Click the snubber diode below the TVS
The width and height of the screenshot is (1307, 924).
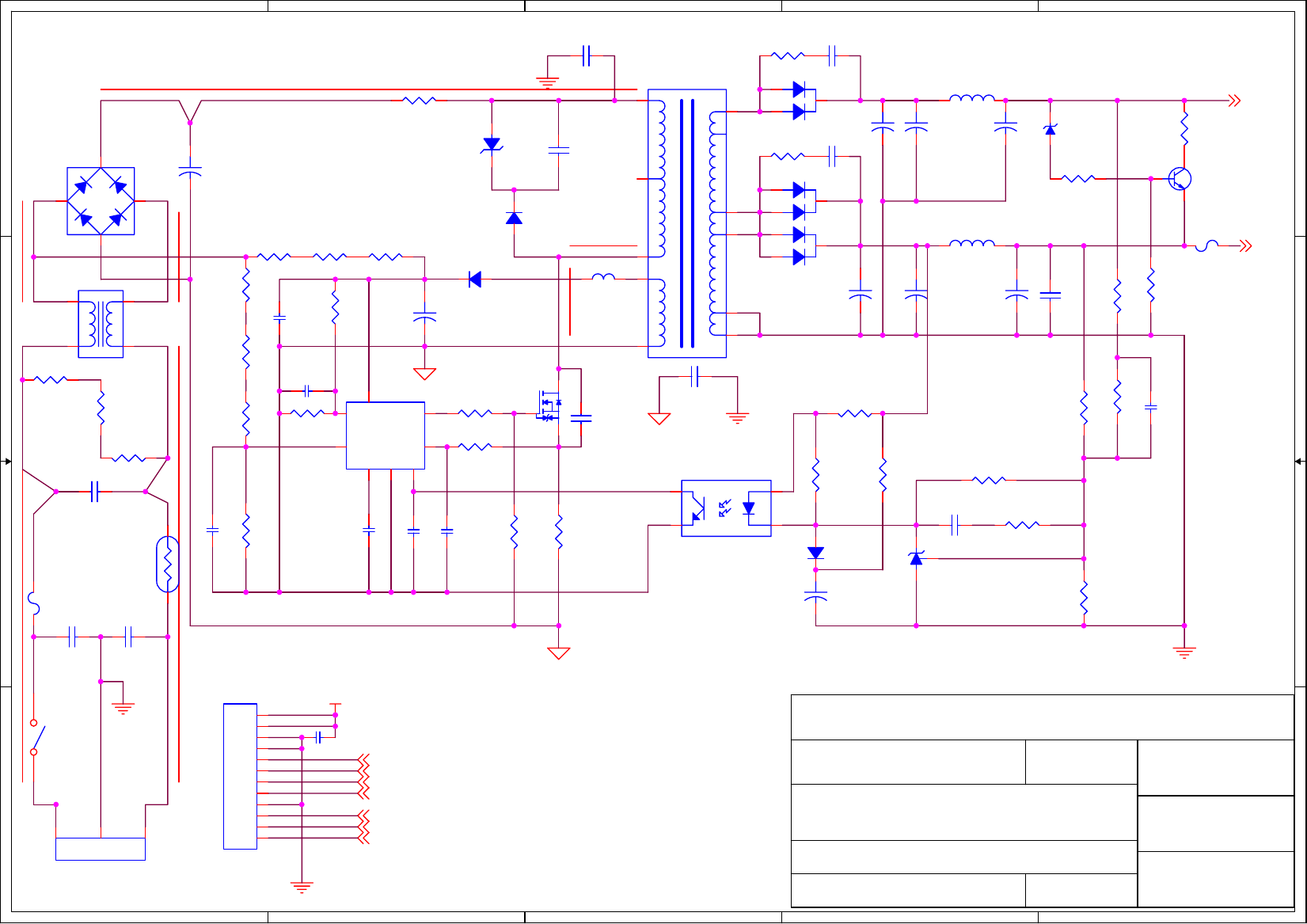(x=514, y=218)
